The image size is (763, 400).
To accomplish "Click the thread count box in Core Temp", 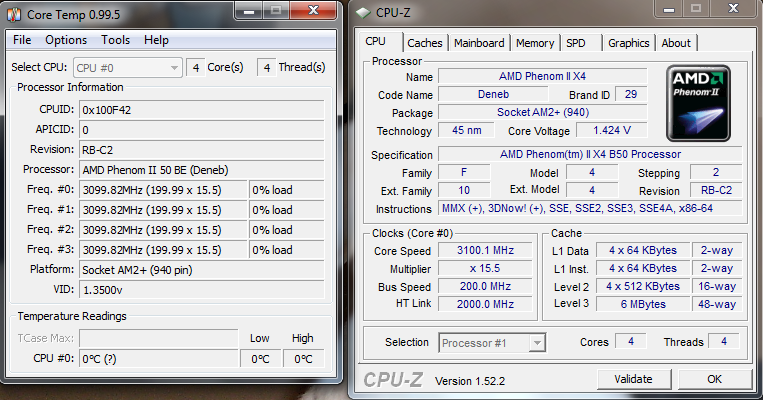I will (267, 68).
